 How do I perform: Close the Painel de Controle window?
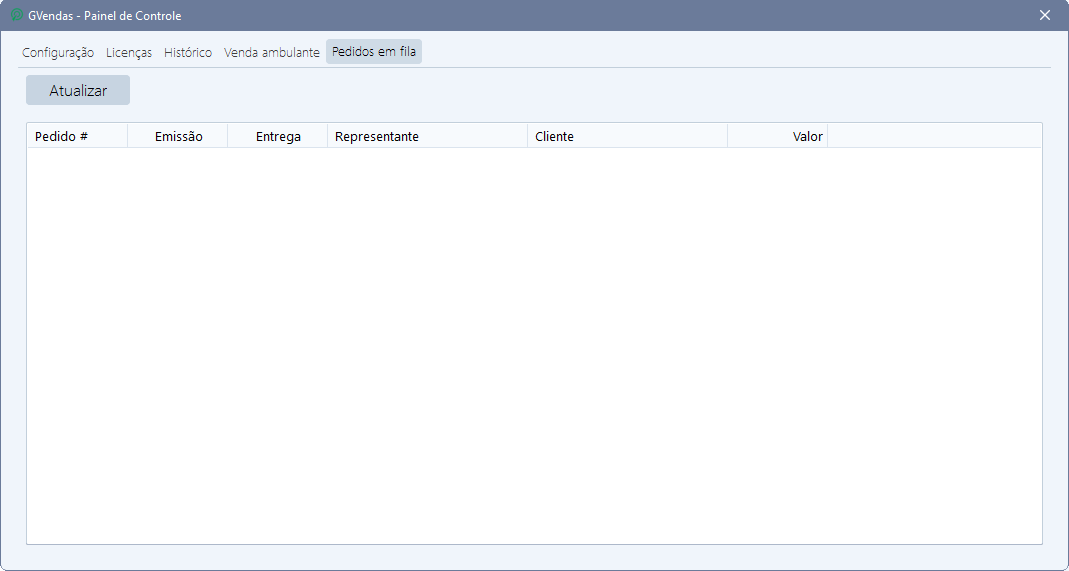pyautogui.click(x=1044, y=15)
